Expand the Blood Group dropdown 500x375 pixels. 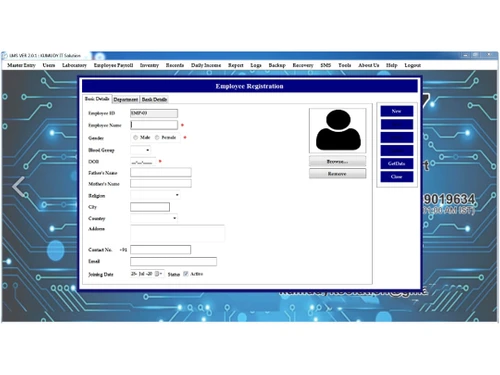pyautogui.click(x=147, y=150)
